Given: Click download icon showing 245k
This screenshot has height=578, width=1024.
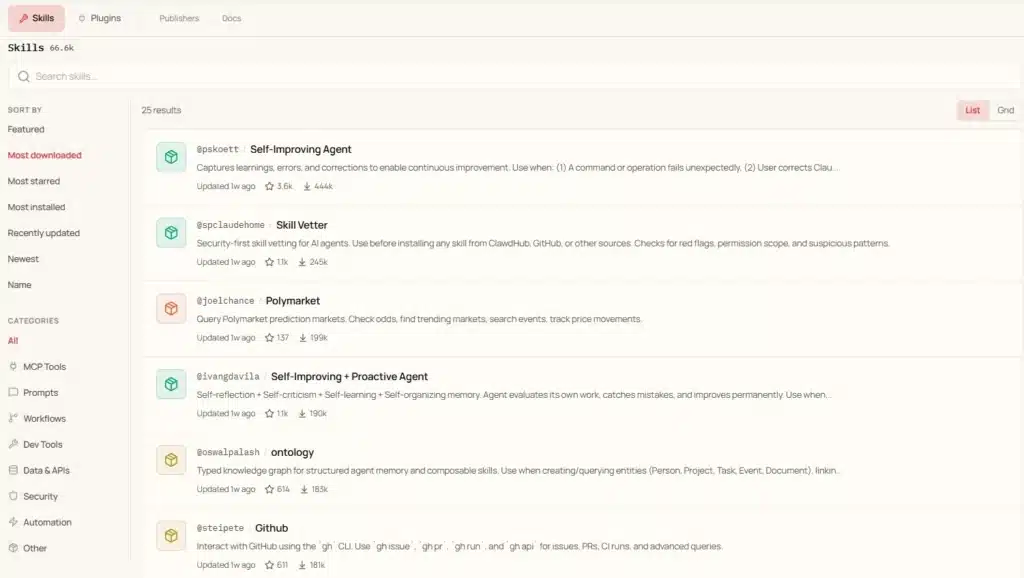Looking at the screenshot, I should 302,263.
